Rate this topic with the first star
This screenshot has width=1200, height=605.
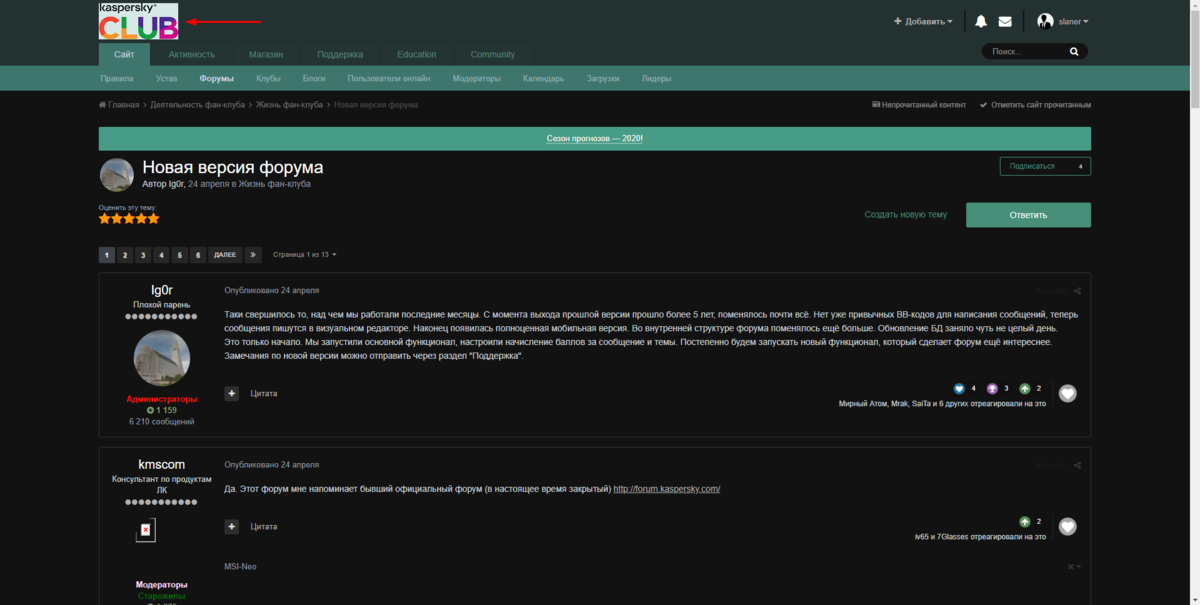pos(105,218)
